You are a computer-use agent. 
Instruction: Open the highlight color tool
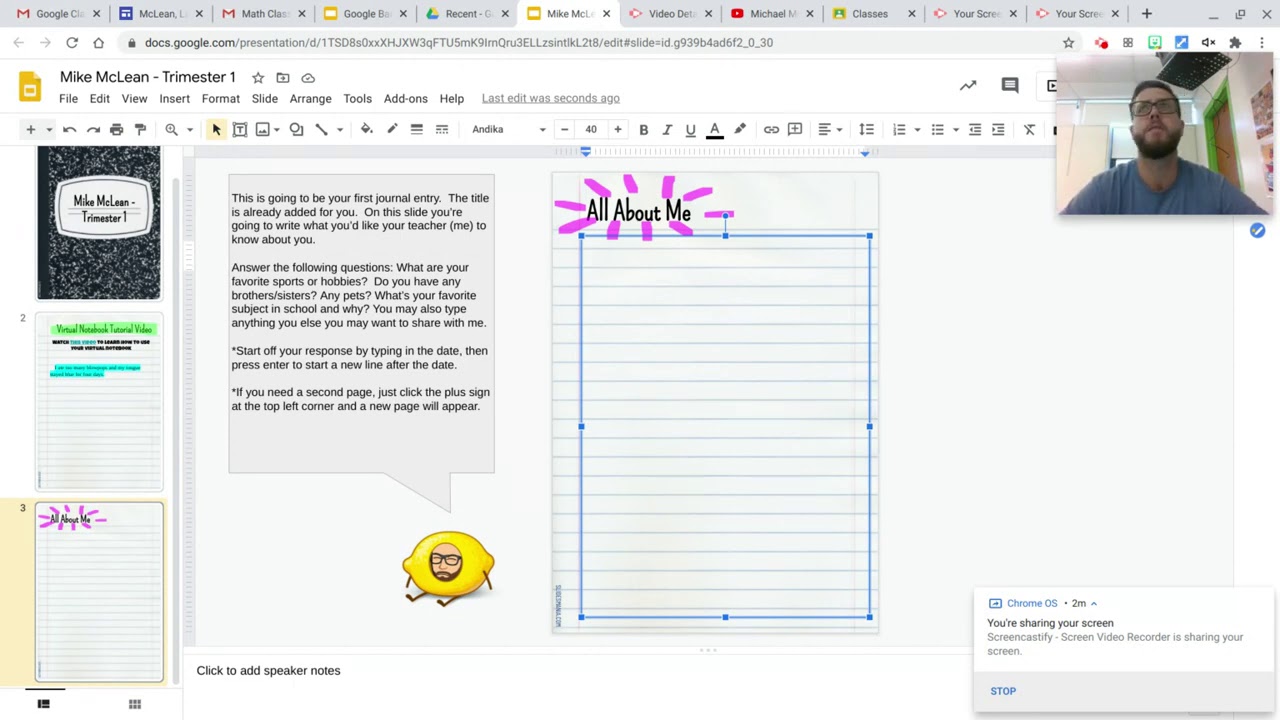click(740, 129)
